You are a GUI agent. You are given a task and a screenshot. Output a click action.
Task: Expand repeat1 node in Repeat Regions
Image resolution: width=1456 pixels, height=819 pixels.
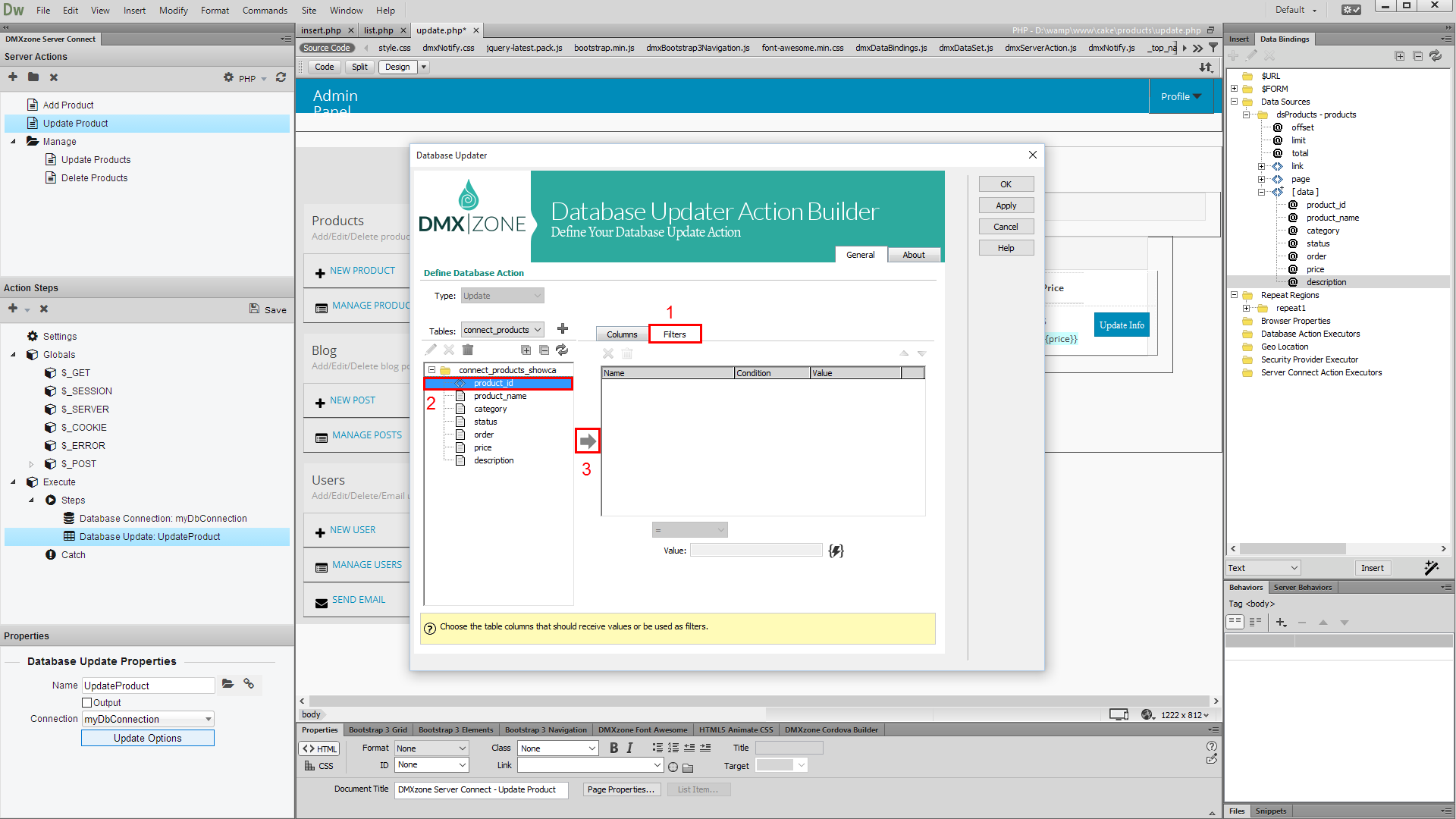tap(1246, 308)
